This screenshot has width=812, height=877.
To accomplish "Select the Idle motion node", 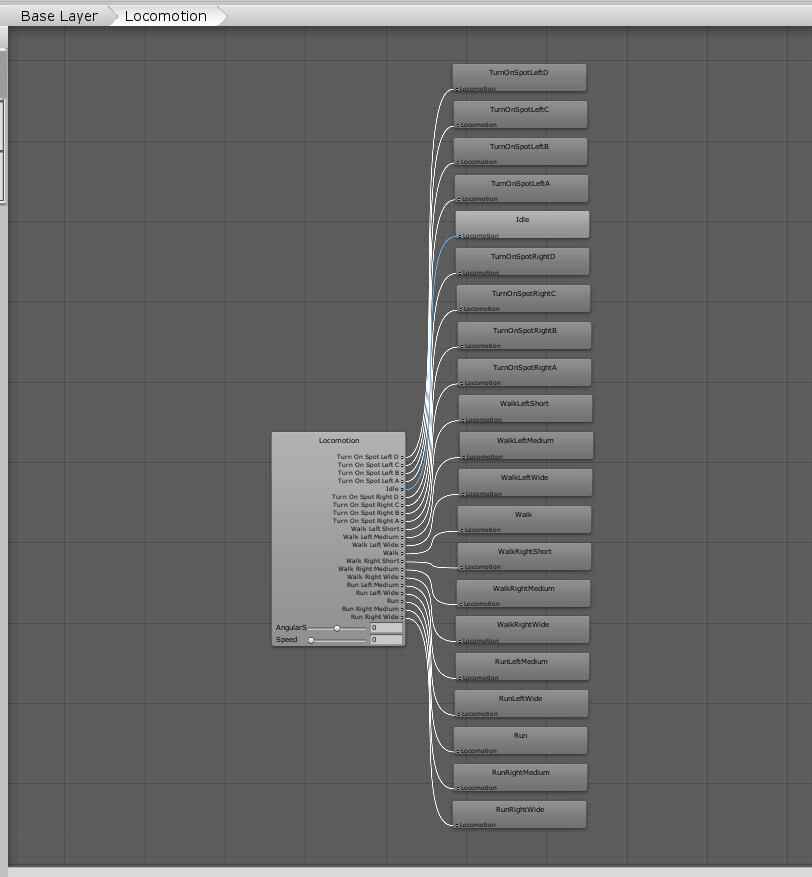I will [522, 225].
